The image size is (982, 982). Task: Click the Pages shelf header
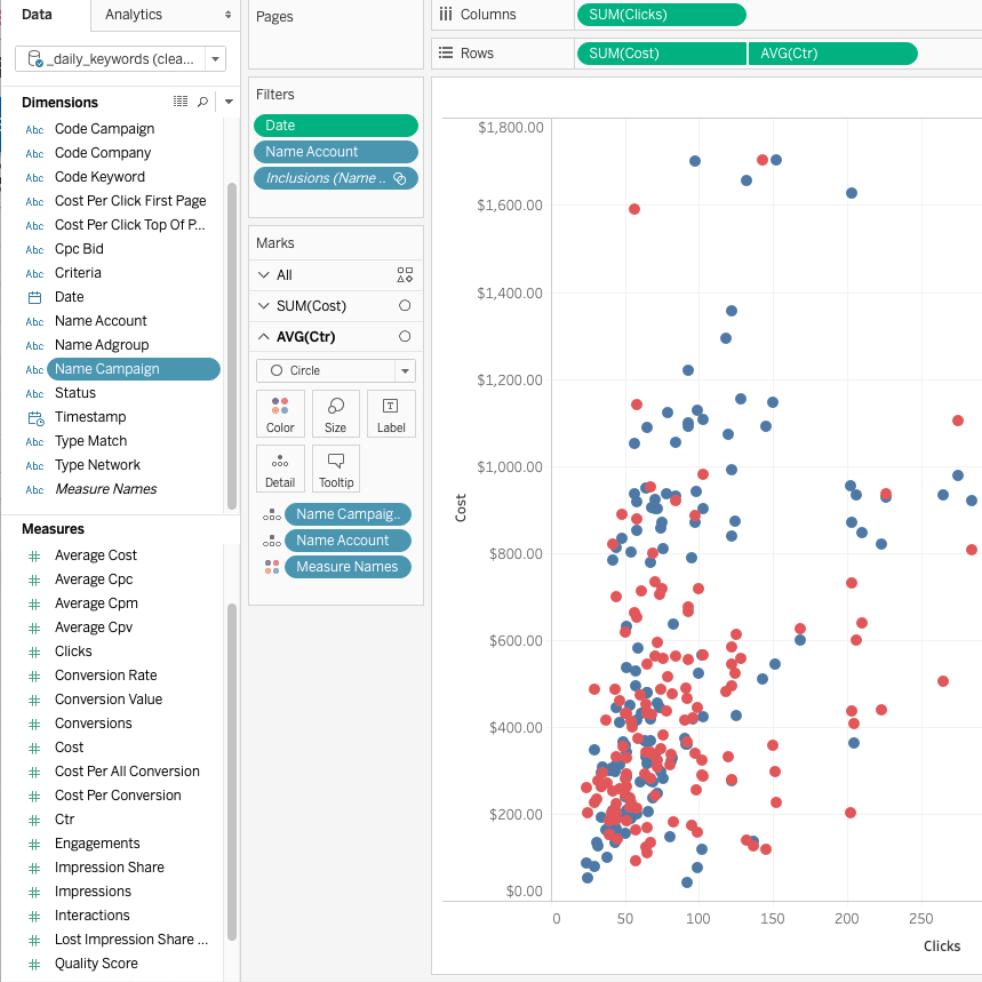(274, 17)
